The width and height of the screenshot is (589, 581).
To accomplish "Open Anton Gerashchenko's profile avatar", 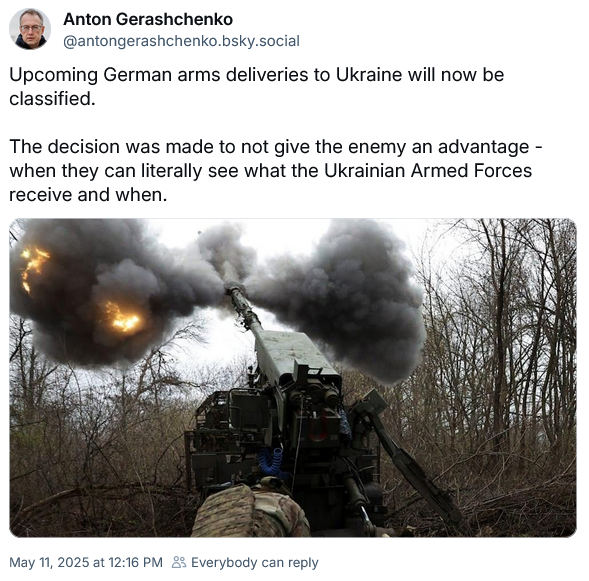I will click(30, 29).
